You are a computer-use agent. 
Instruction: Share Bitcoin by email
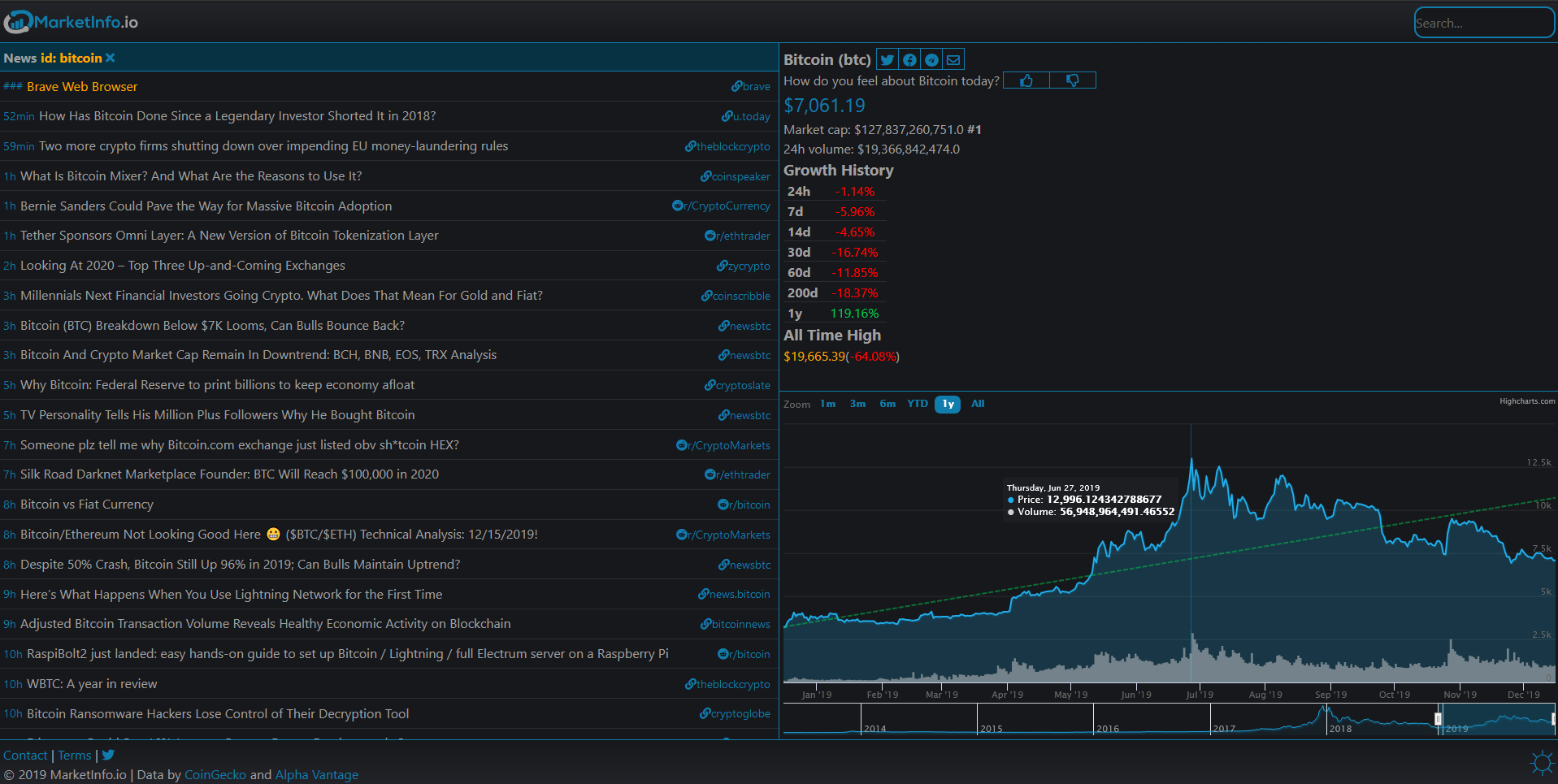tap(953, 59)
